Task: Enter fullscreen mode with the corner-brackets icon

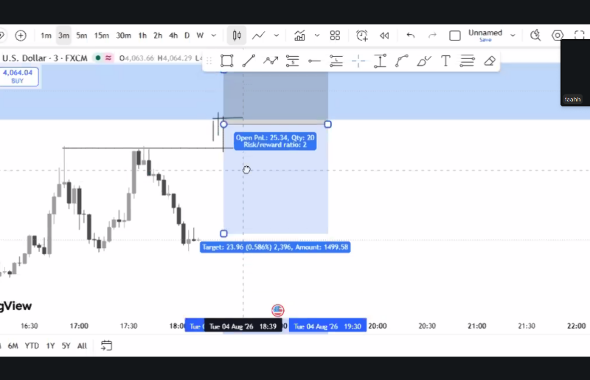Action: pyautogui.click(x=579, y=36)
